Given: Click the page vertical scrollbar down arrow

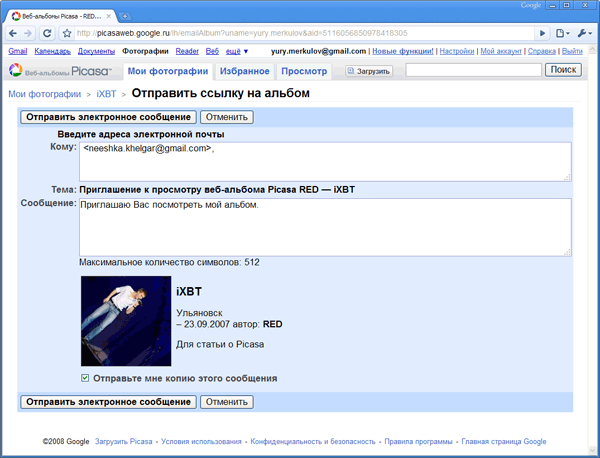Looking at the screenshot, I should (x=592, y=449).
